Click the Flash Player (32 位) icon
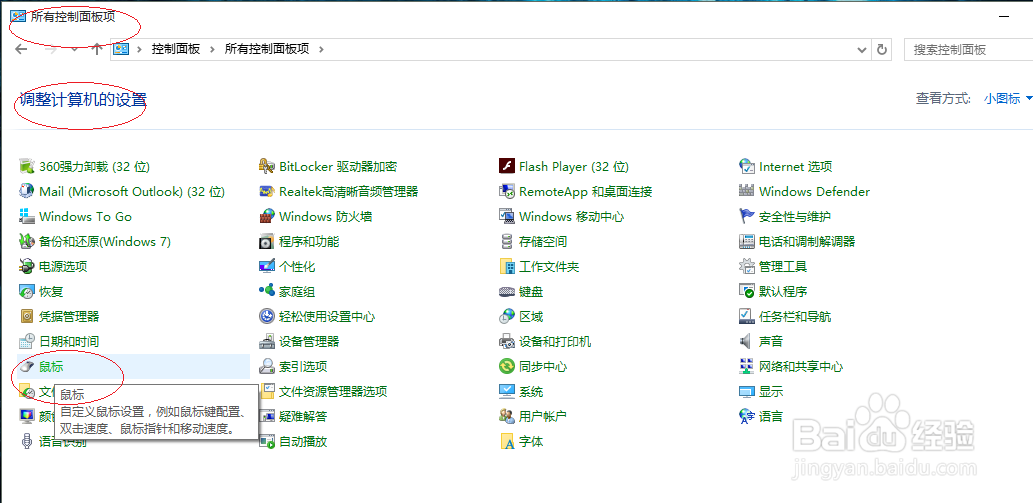Viewport: 1033px width, 503px height. click(506, 167)
